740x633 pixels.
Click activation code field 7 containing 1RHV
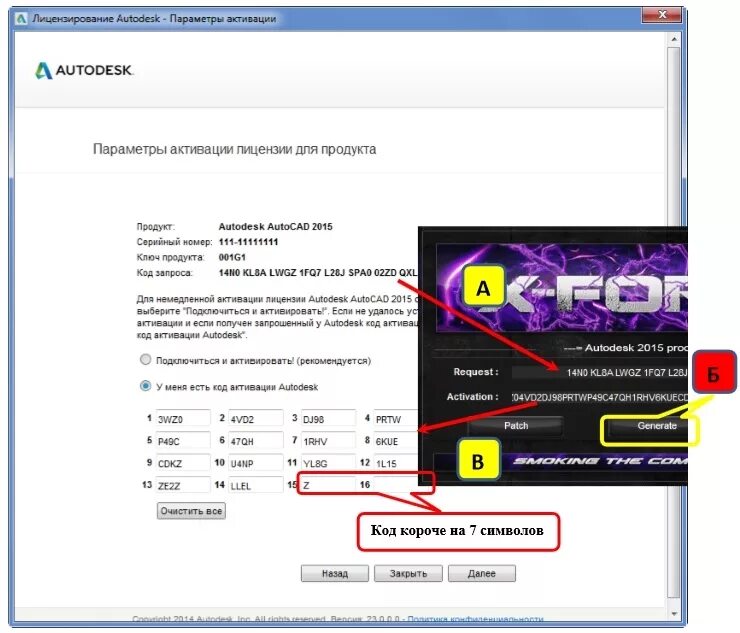328,441
